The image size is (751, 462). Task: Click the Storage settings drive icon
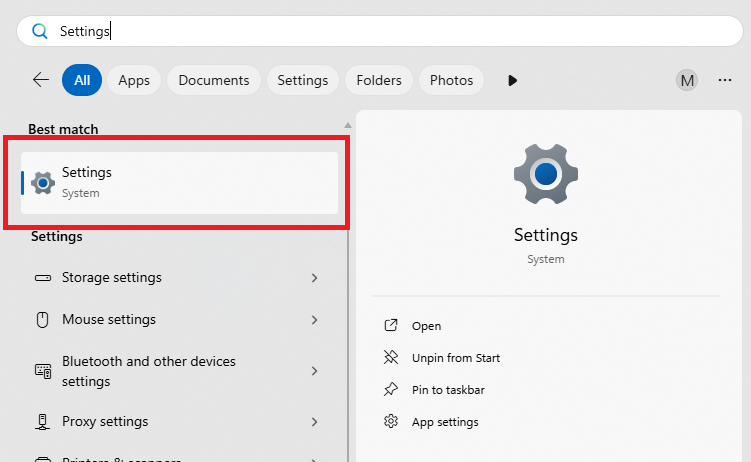click(43, 278)
